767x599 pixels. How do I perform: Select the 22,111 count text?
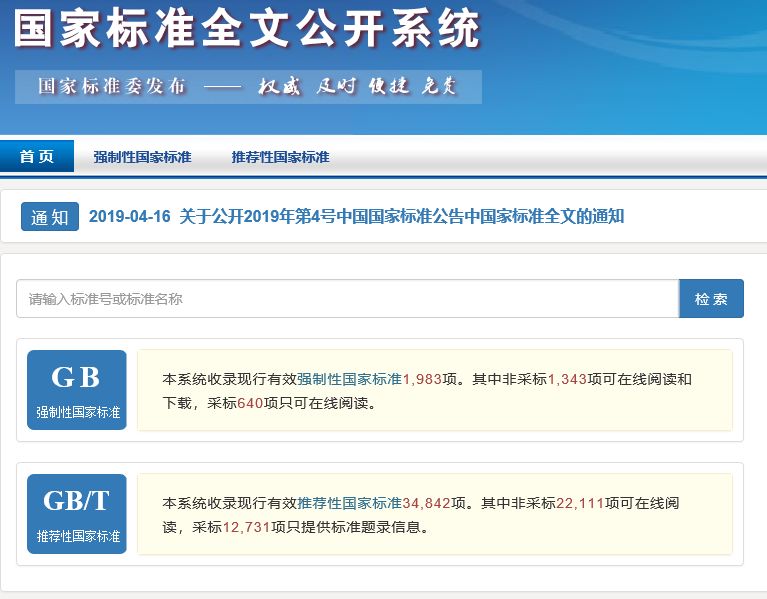580,503
